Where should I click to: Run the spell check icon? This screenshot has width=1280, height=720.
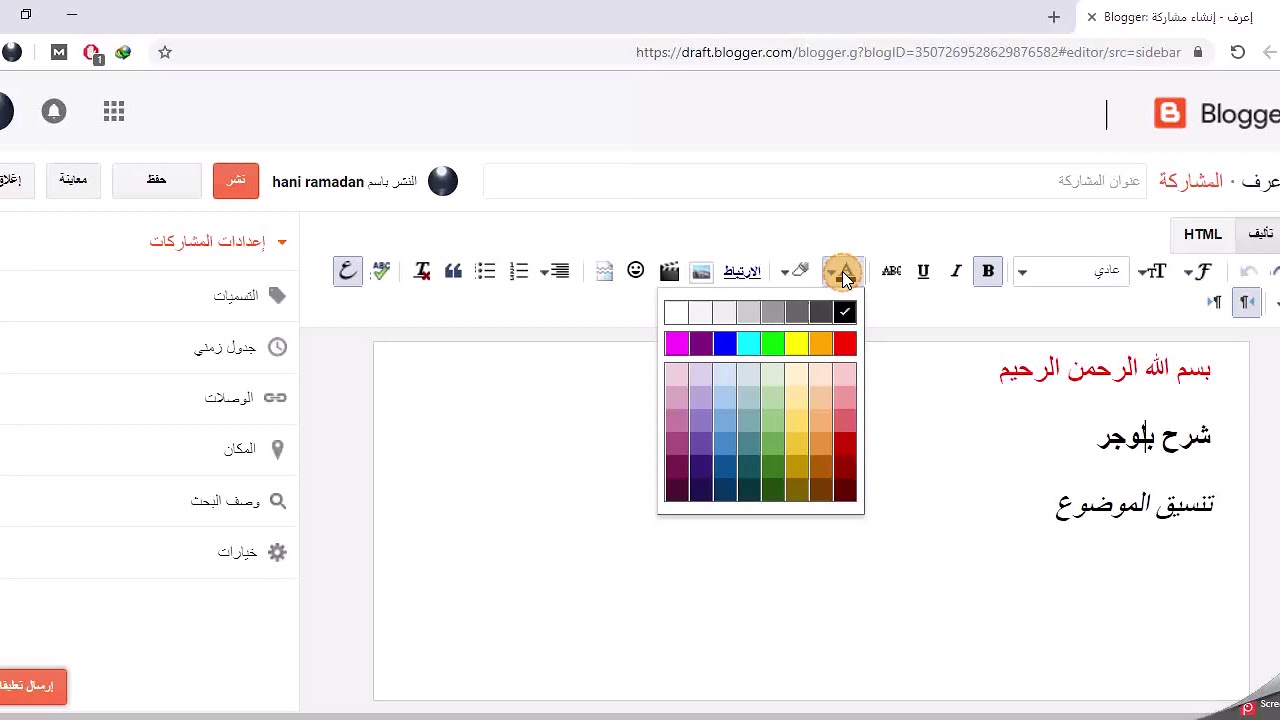380,271
